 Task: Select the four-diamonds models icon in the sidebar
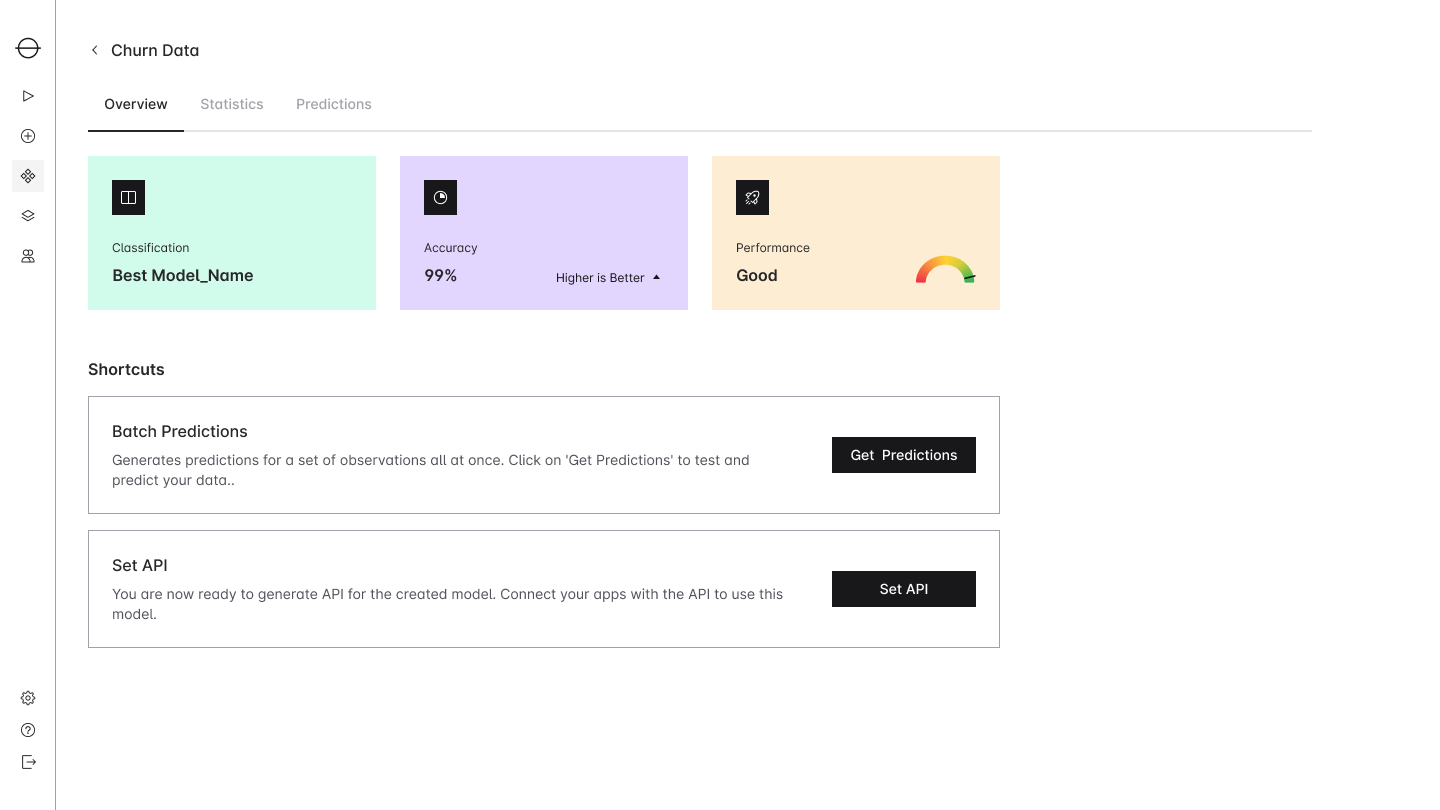coord(28,176)
